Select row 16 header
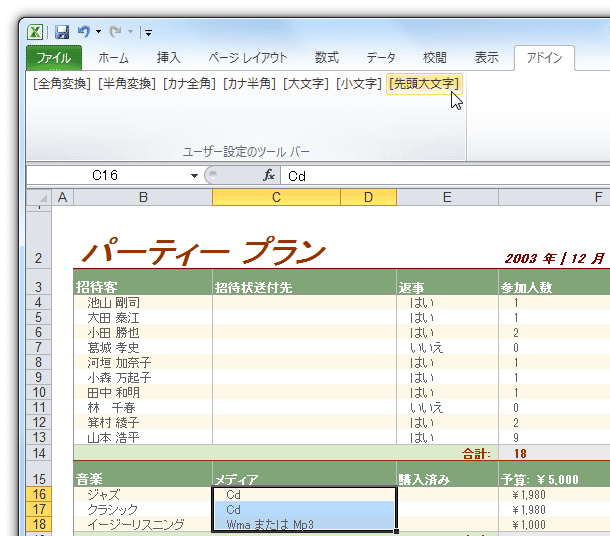 pyautogui.click(x=39, y=494)
